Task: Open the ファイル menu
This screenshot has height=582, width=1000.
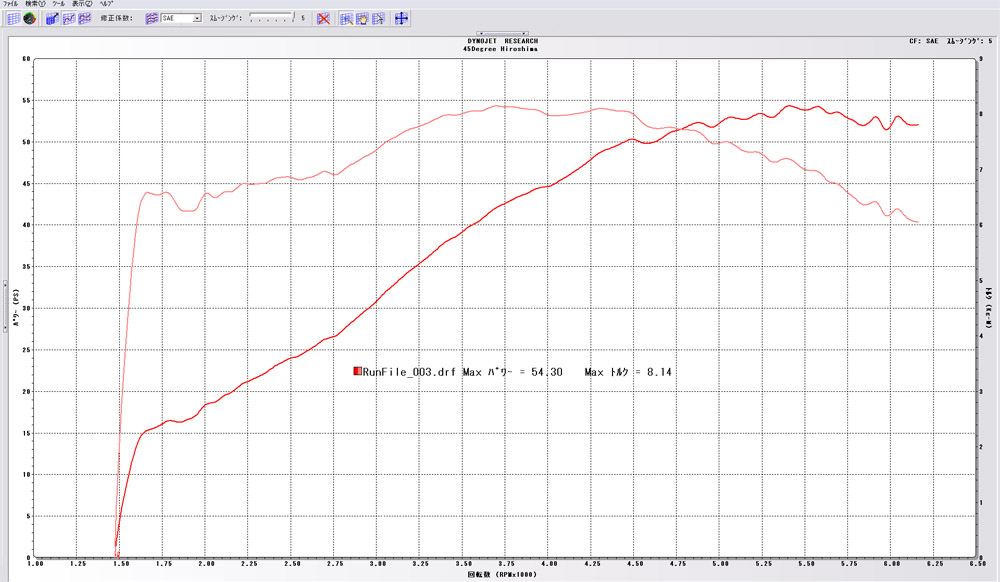Action: click(11, 4)
